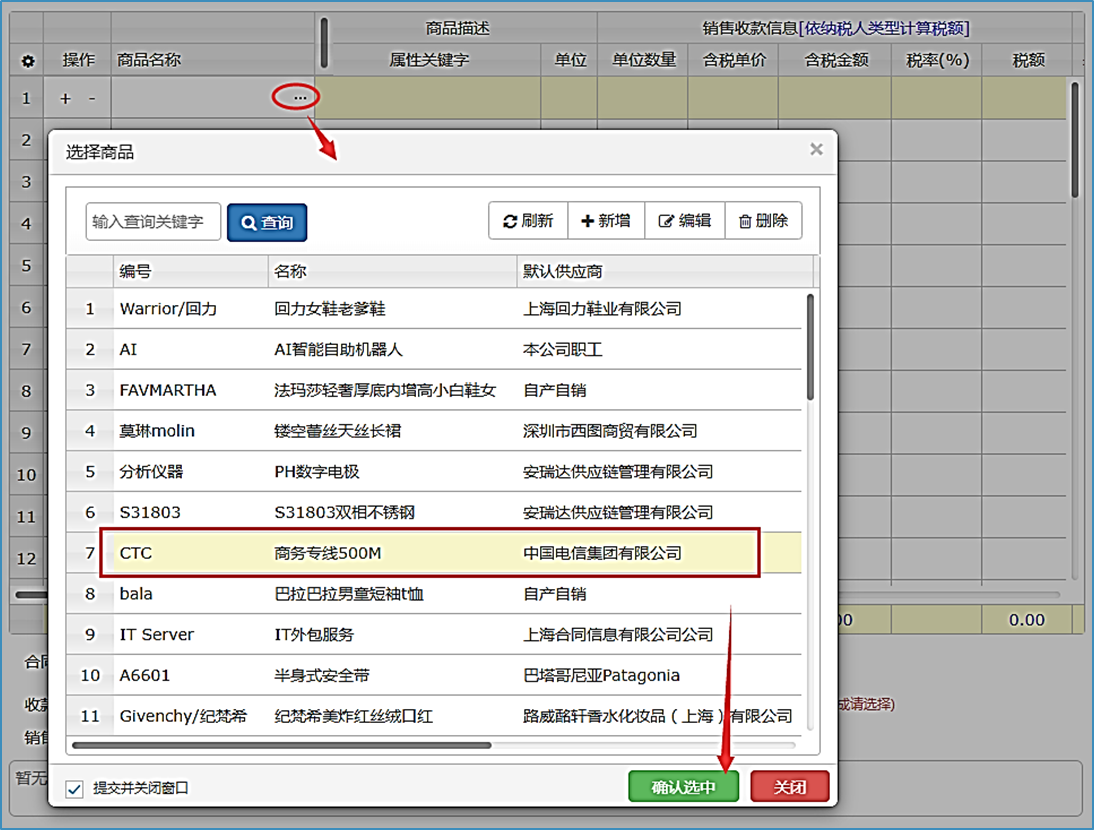Select the FAVMARTHA product row
The height and width of the screenshot is (830, 1094).
coord(434,390)
